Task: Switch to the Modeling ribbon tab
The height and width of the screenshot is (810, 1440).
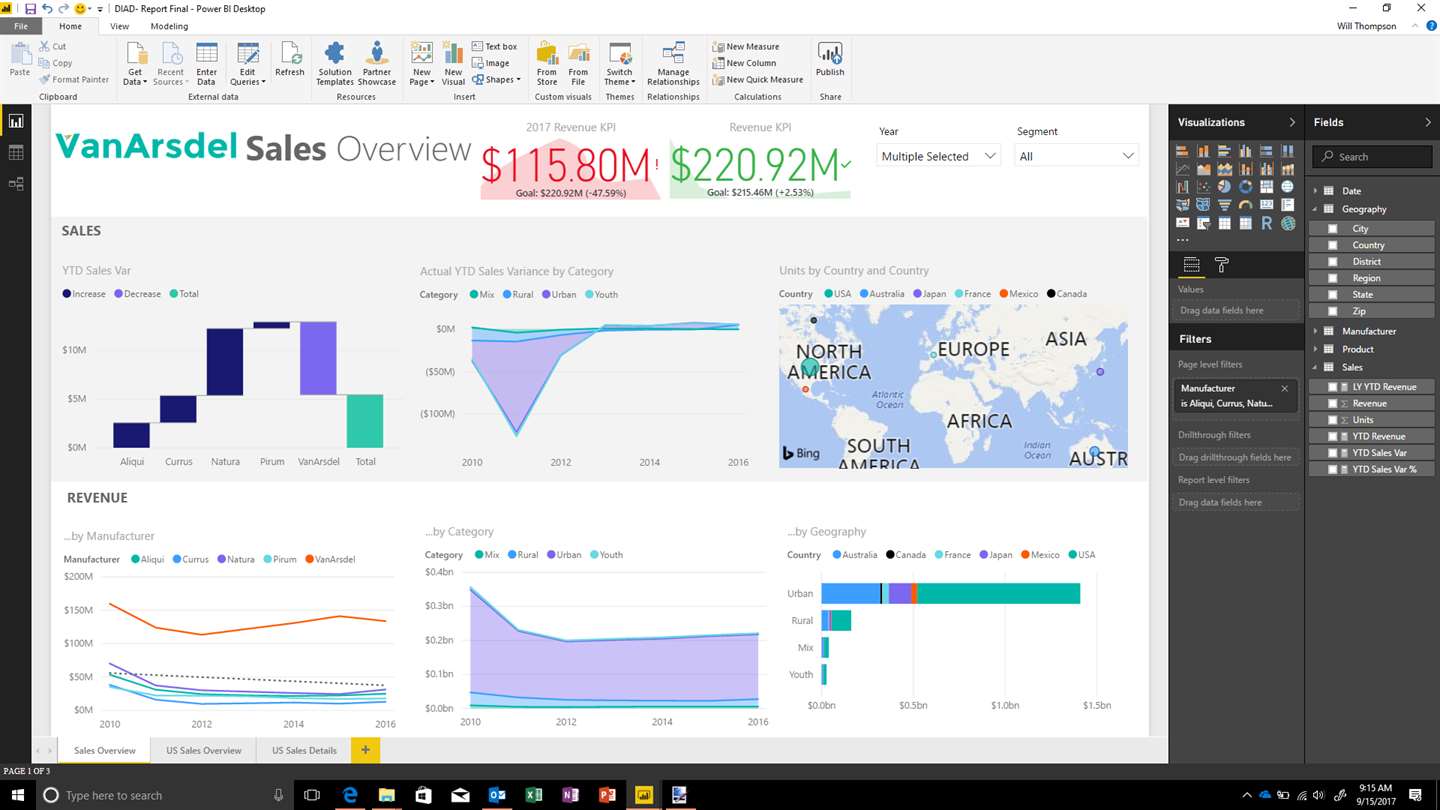Action: pyautogui.click(x=169, y=26)
